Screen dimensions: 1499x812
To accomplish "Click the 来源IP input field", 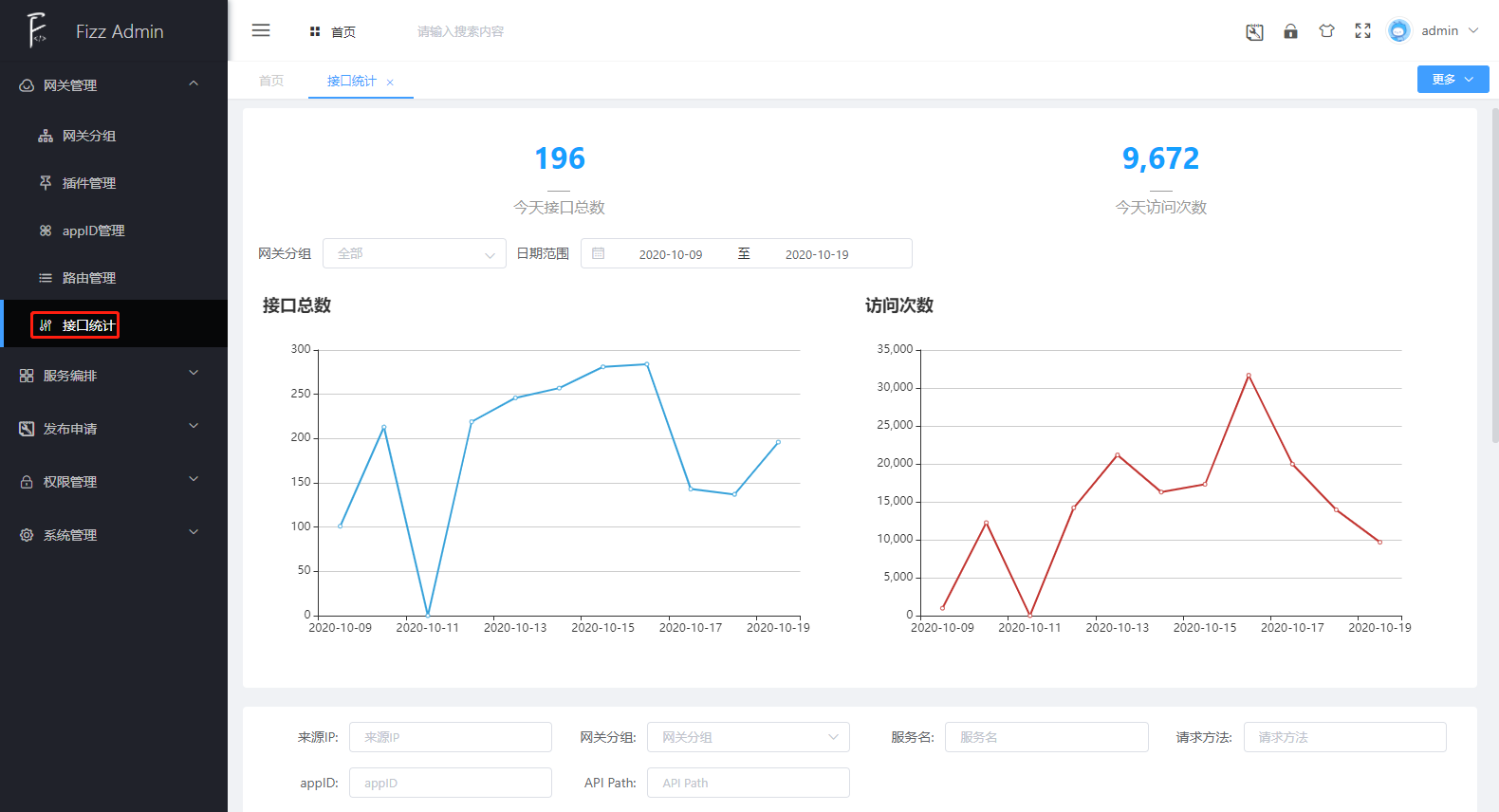I will click(x=450, y=737).
